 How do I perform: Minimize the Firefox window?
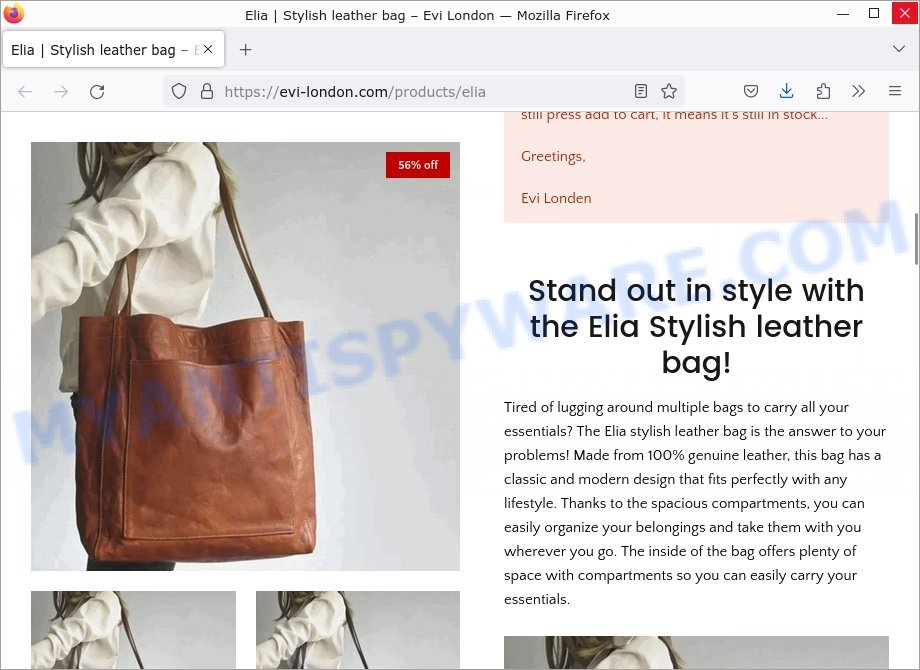point(843,13)
